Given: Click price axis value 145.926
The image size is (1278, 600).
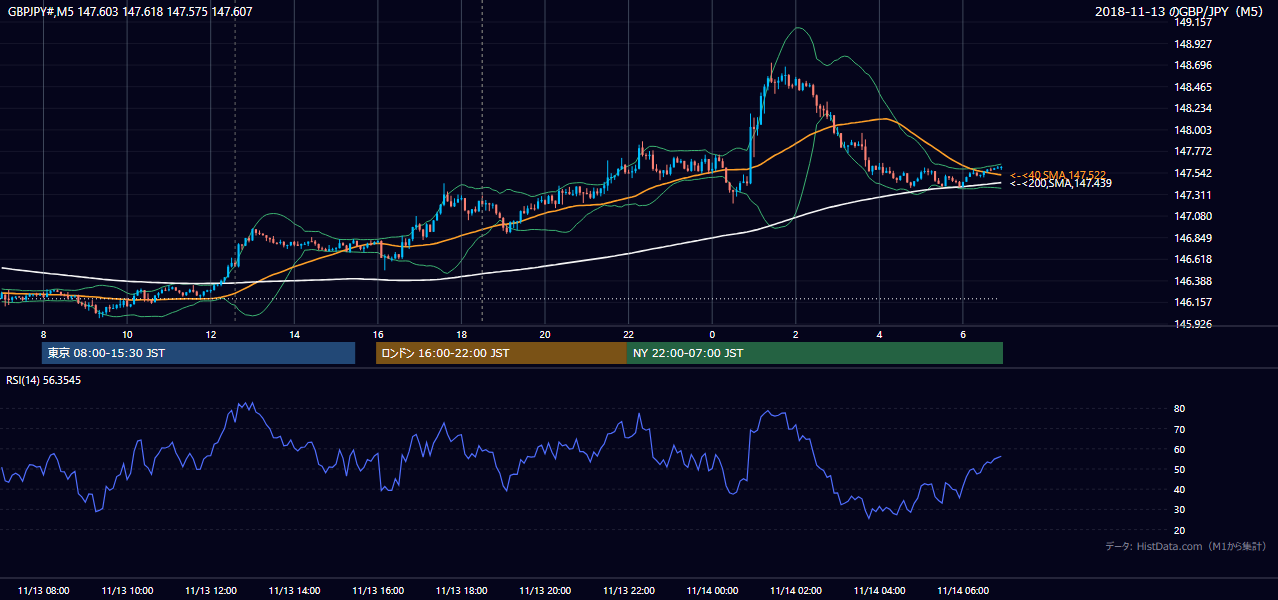Looking at the screenshot, I should [x=1193, y=324].
